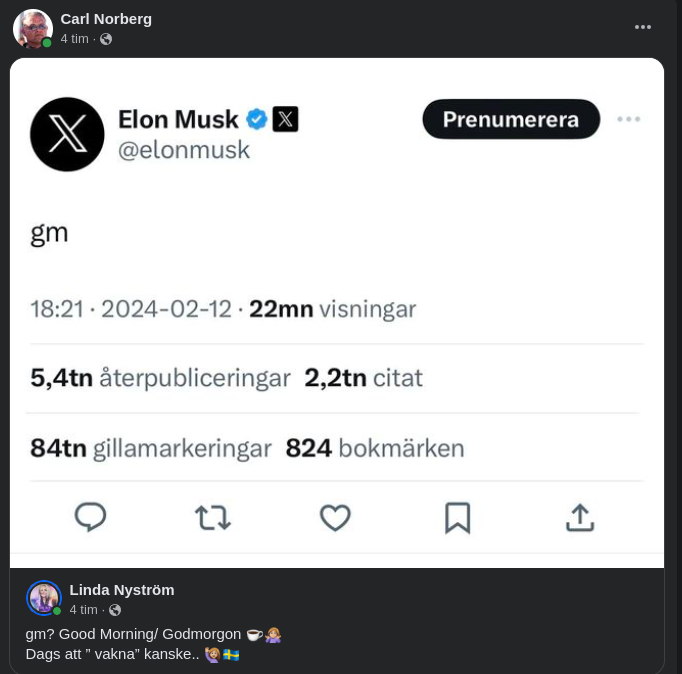Open the tweet's three-dot more menu

click(628, 119)
